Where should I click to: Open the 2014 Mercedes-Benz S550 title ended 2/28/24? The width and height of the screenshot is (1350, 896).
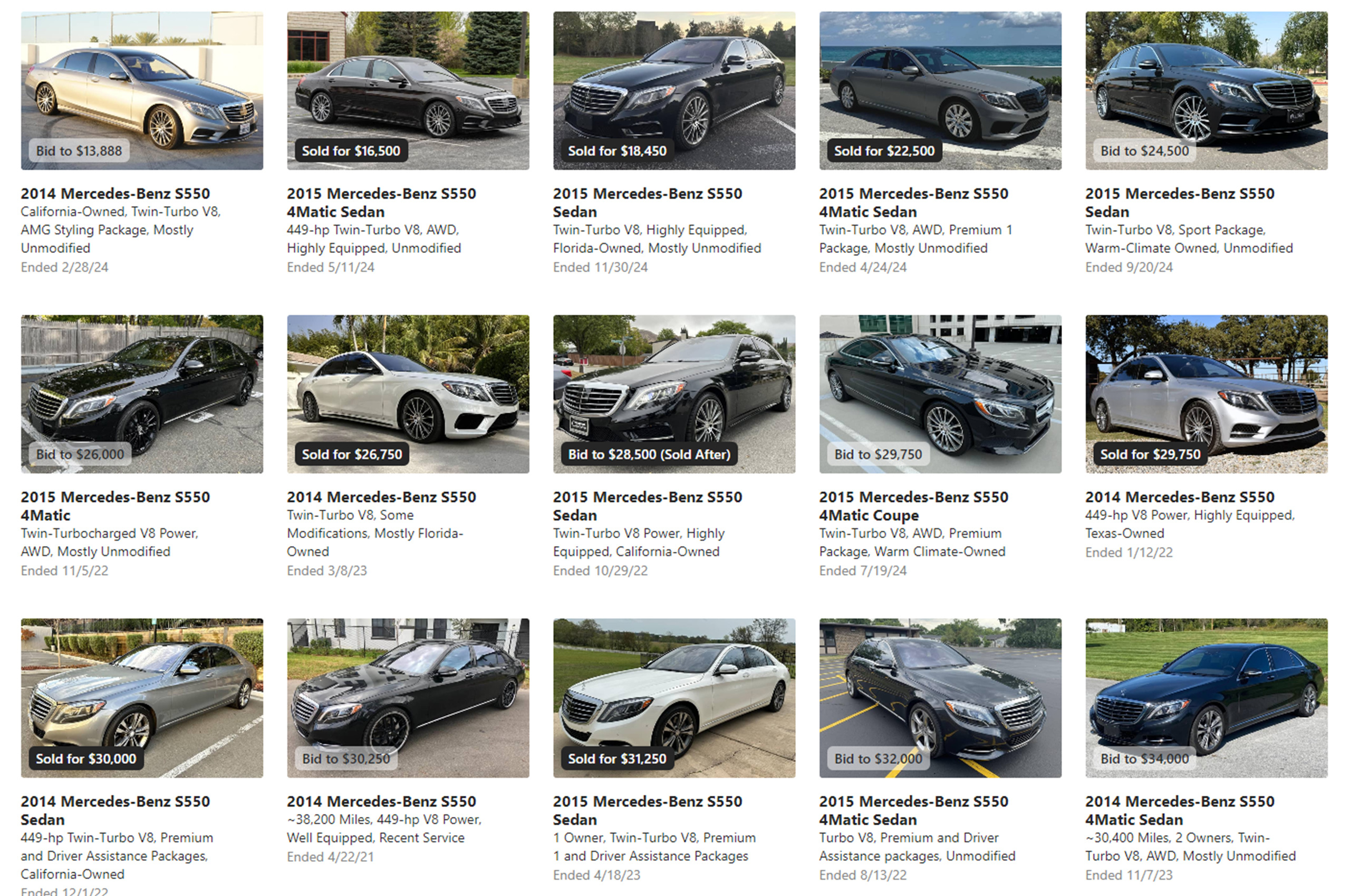pyautogui.click(x=115, y=193)
